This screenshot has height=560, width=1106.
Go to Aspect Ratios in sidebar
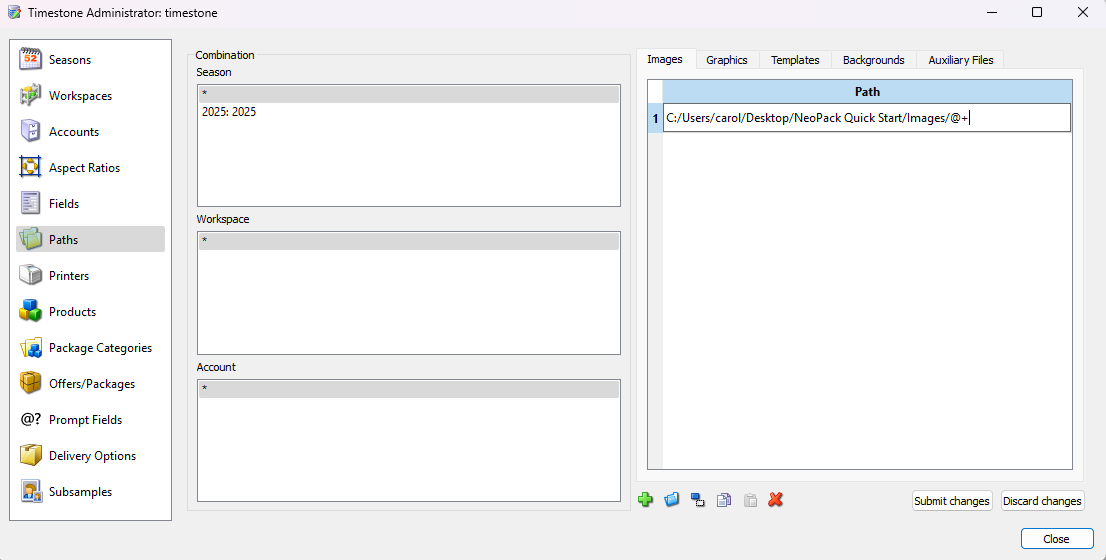tap(84, 168)
